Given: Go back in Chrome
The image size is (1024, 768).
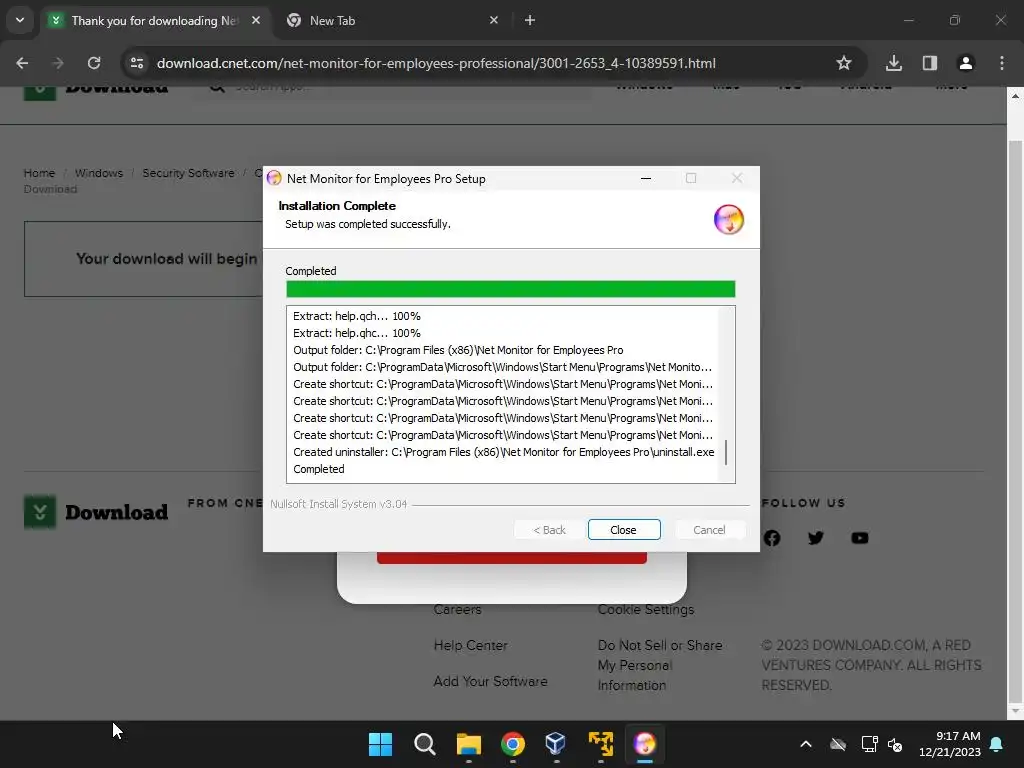Looking at the screenshot, I should tap(22, 63).
